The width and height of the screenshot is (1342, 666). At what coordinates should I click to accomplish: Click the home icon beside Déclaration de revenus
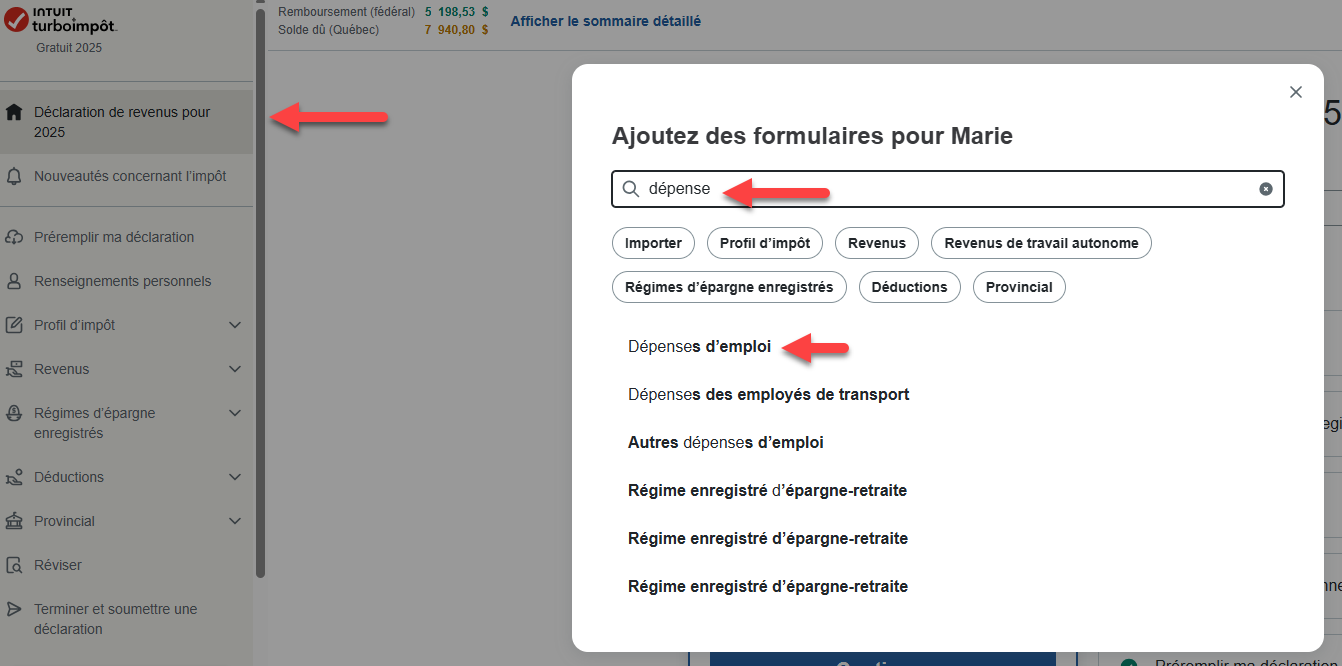tap(14, 112)
